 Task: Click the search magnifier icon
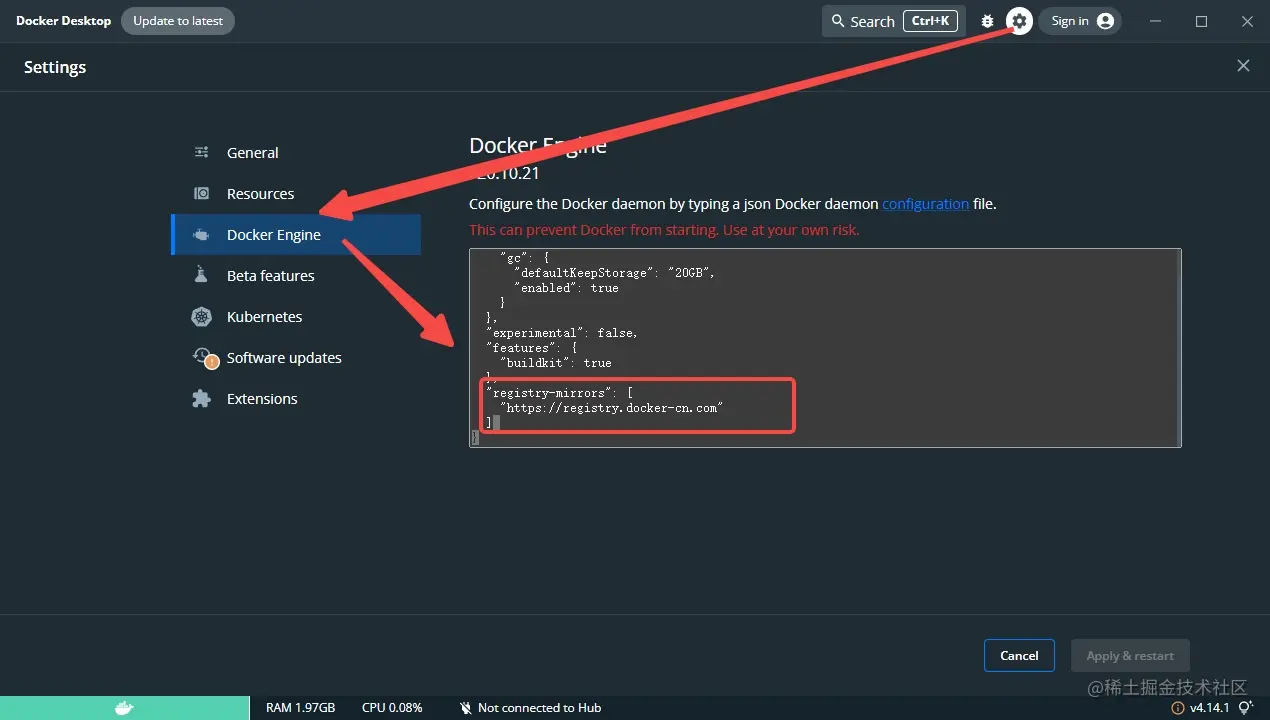click(x=838, y=21)
